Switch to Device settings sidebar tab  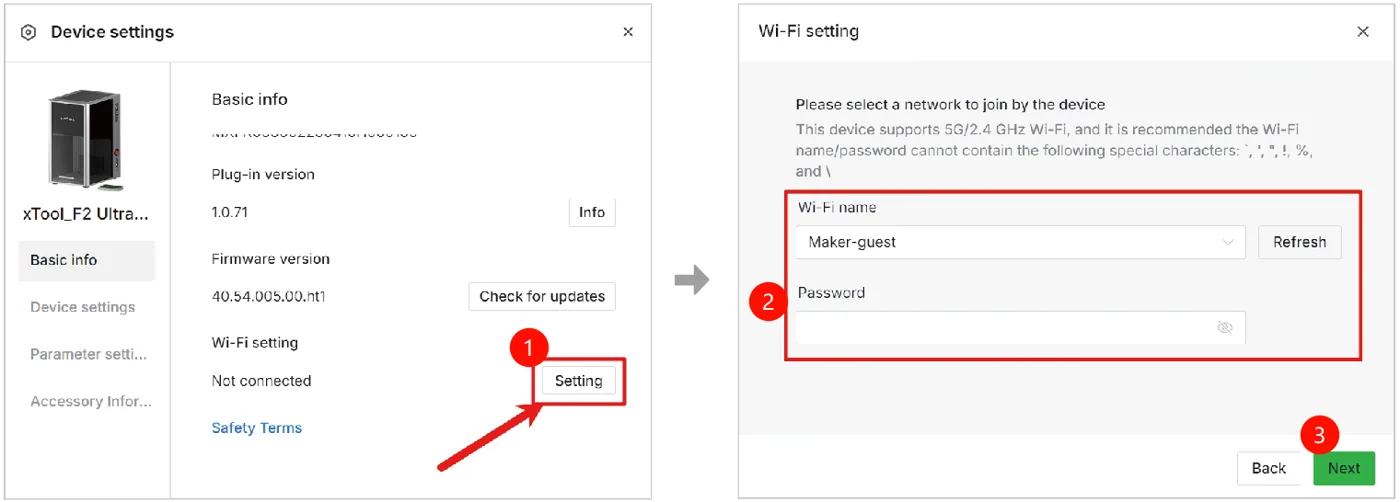pyautogui.click(x=83, y=307)
